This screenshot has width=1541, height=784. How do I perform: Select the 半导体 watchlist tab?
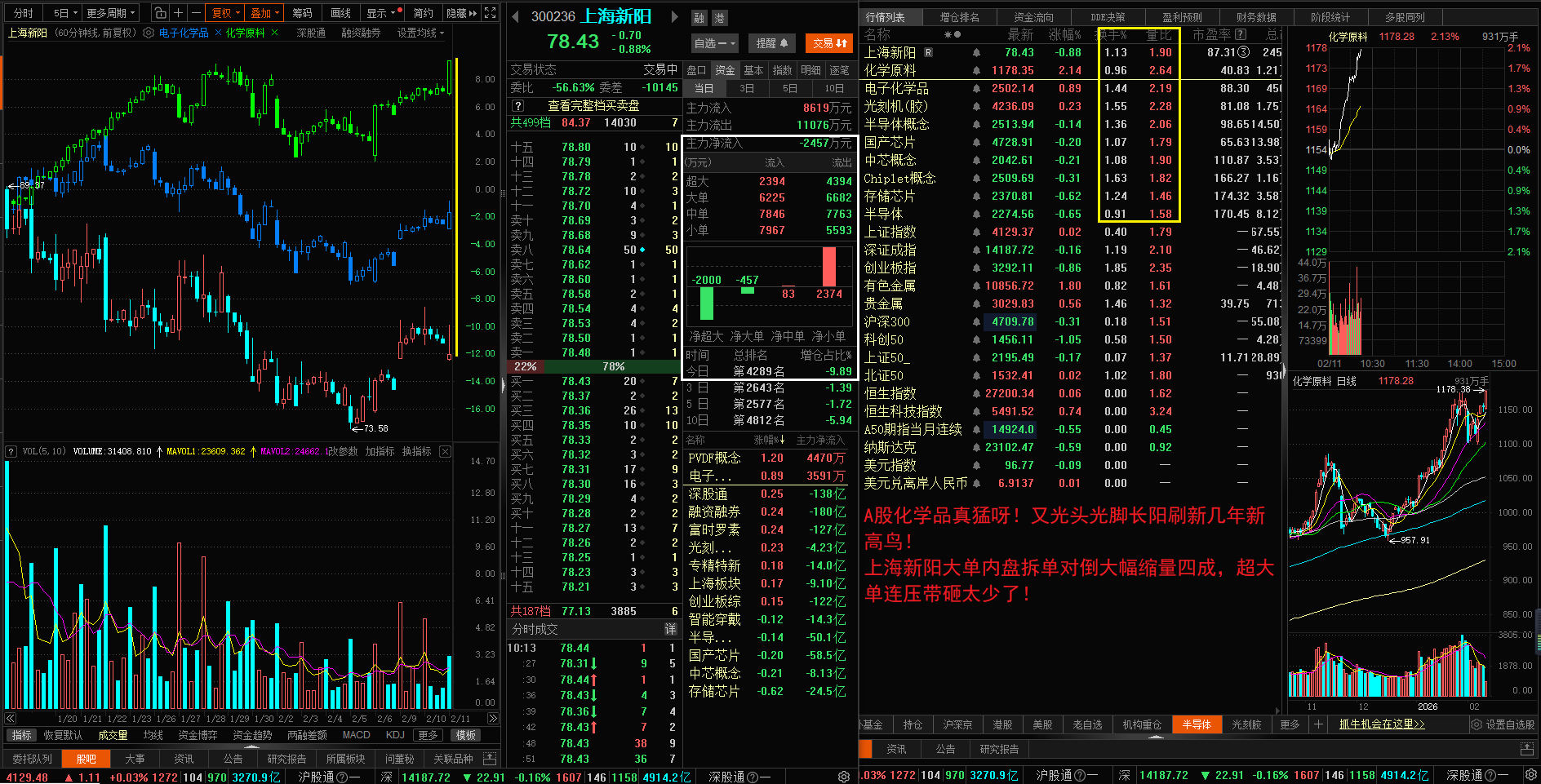1197,724
